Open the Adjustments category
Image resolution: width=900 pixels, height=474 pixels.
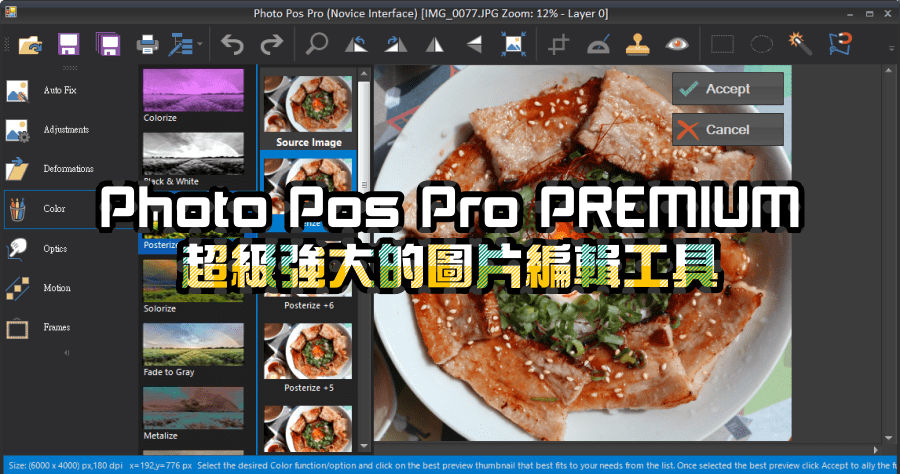pos(48,130)
